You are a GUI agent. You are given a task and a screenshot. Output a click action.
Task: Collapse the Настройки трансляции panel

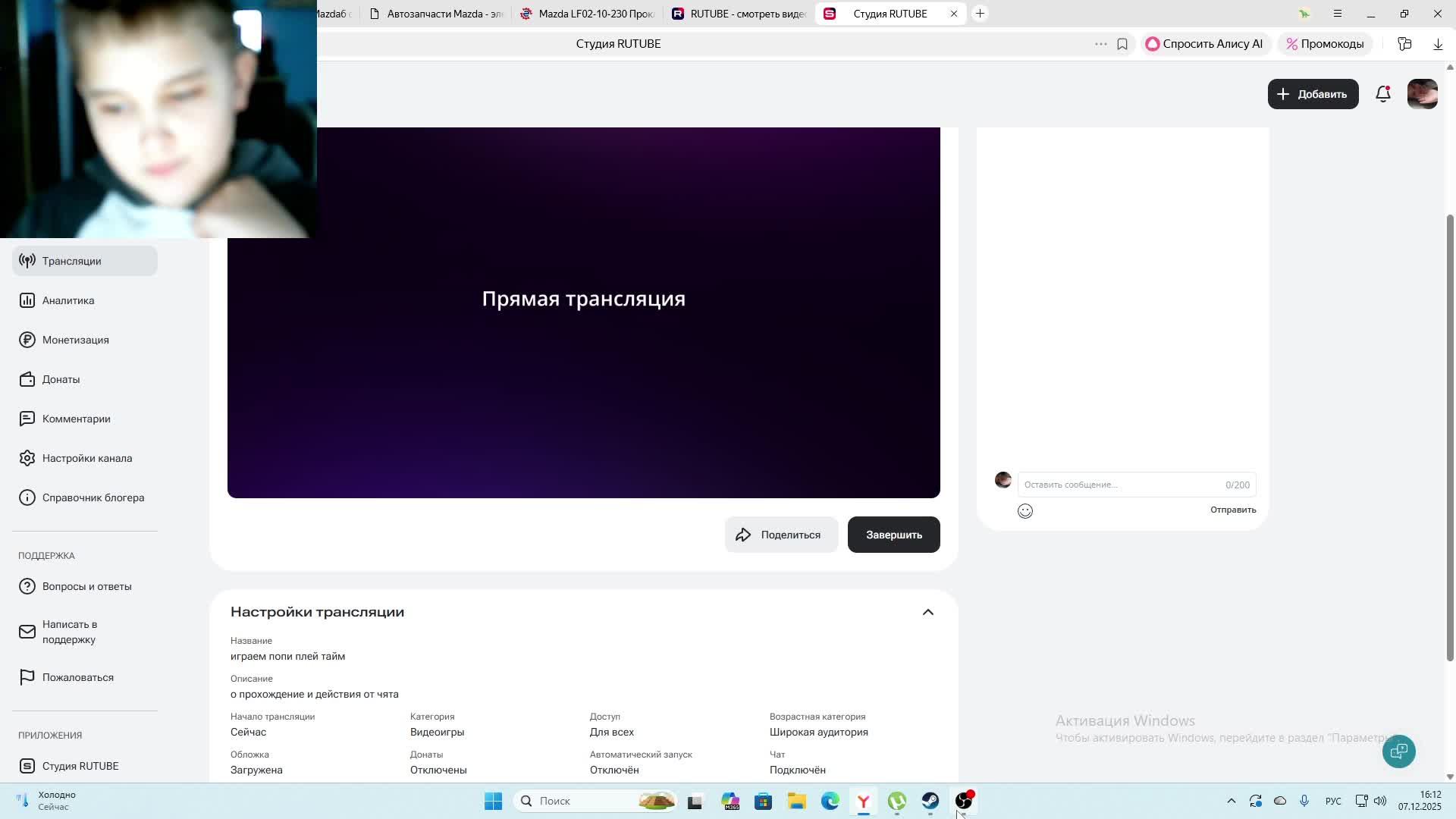point(927,611)
